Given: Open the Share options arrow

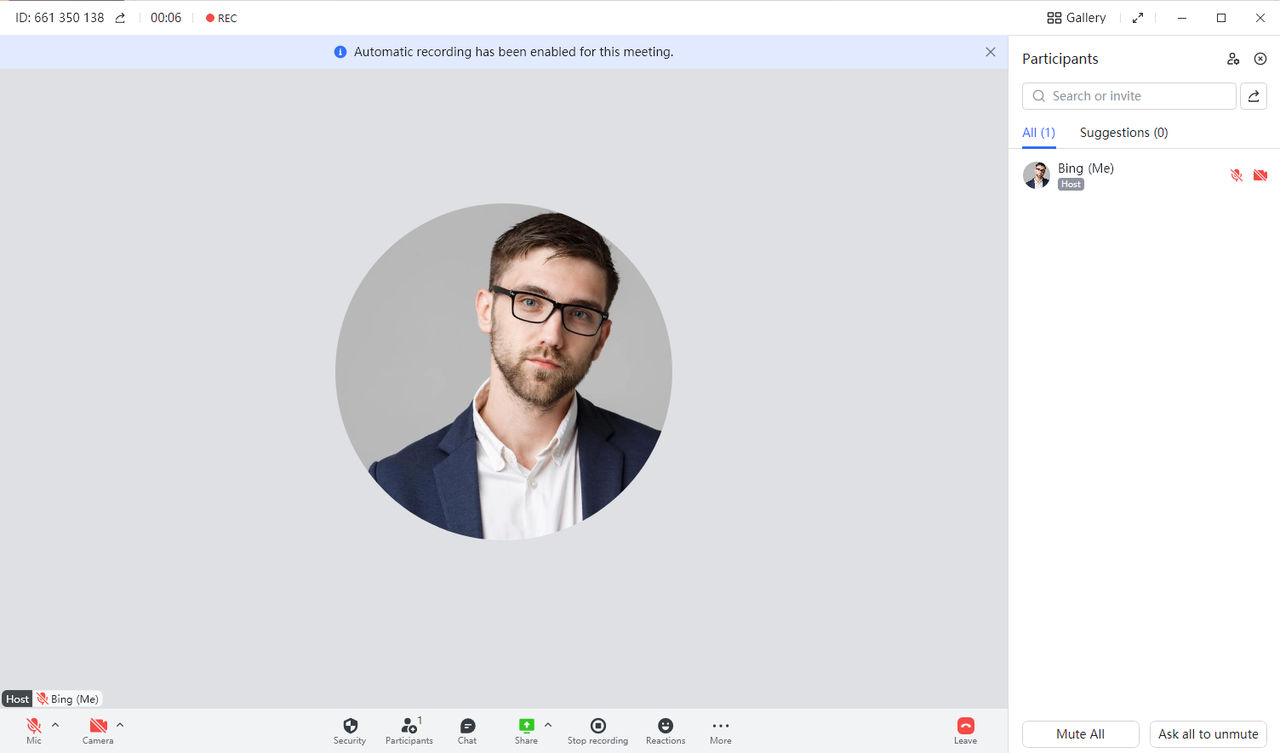Looking at the screenshot, I should pyautogui.click(x=548, y=725).
